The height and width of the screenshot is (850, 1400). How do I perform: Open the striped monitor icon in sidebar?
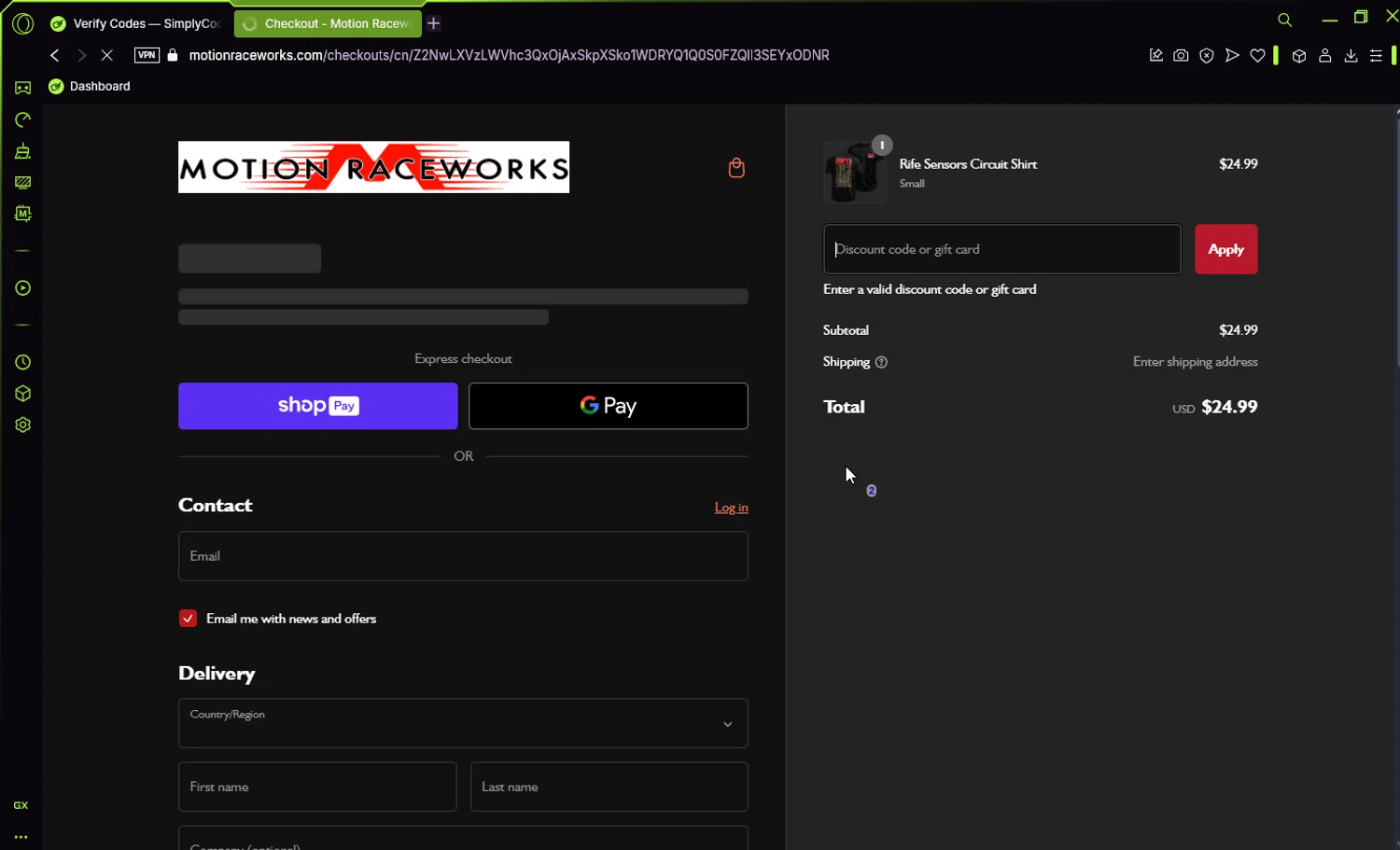[x=23, y=183]
